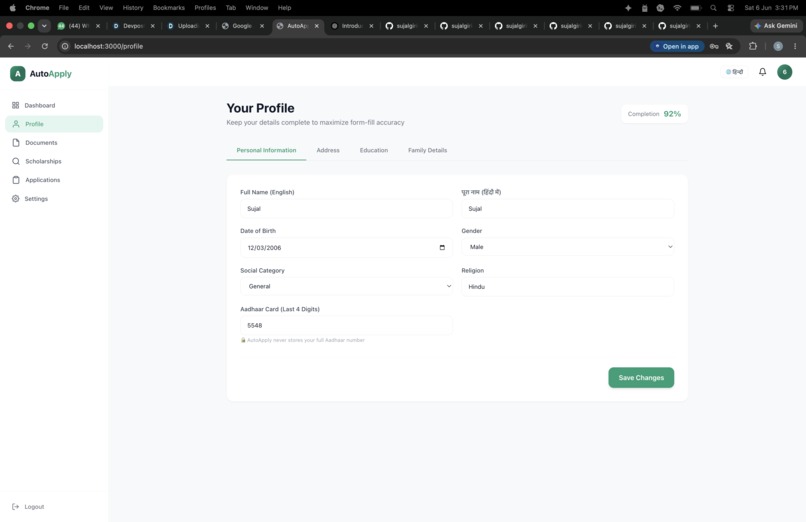Click Ask Gemini button
The width and height of the screenshot is (806, 522).
pos(776,26)
